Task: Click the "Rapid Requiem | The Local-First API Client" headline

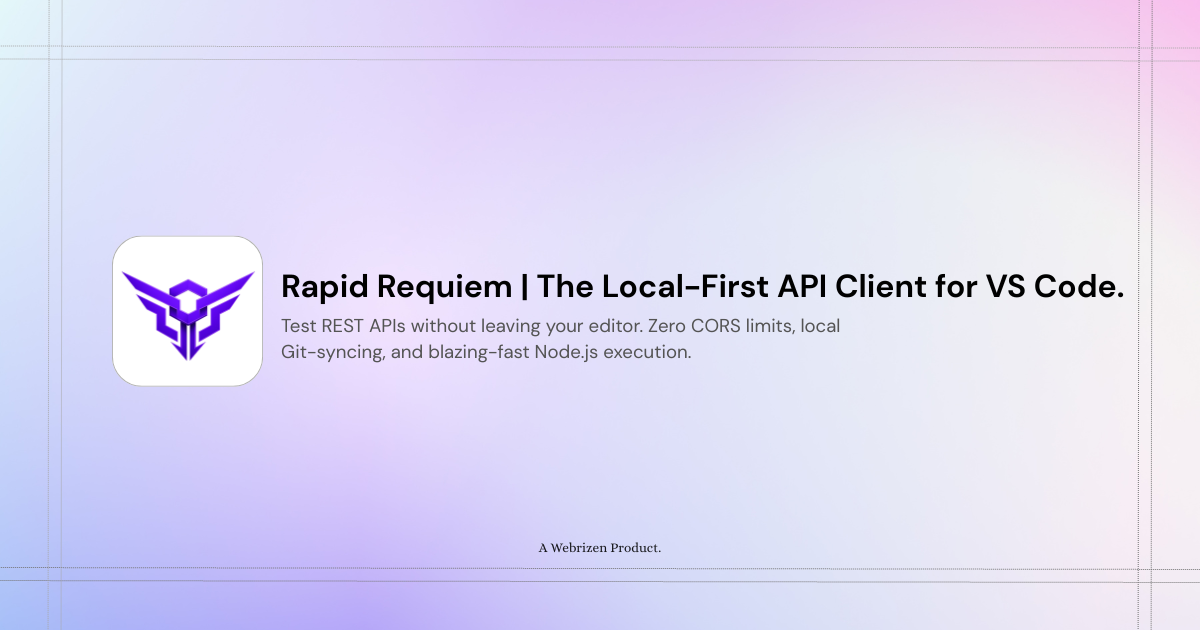Action: pos(702,286)
